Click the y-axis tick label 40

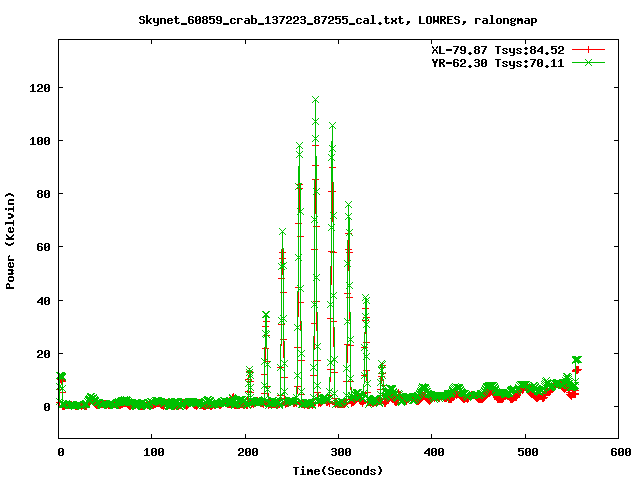[43, 301]
